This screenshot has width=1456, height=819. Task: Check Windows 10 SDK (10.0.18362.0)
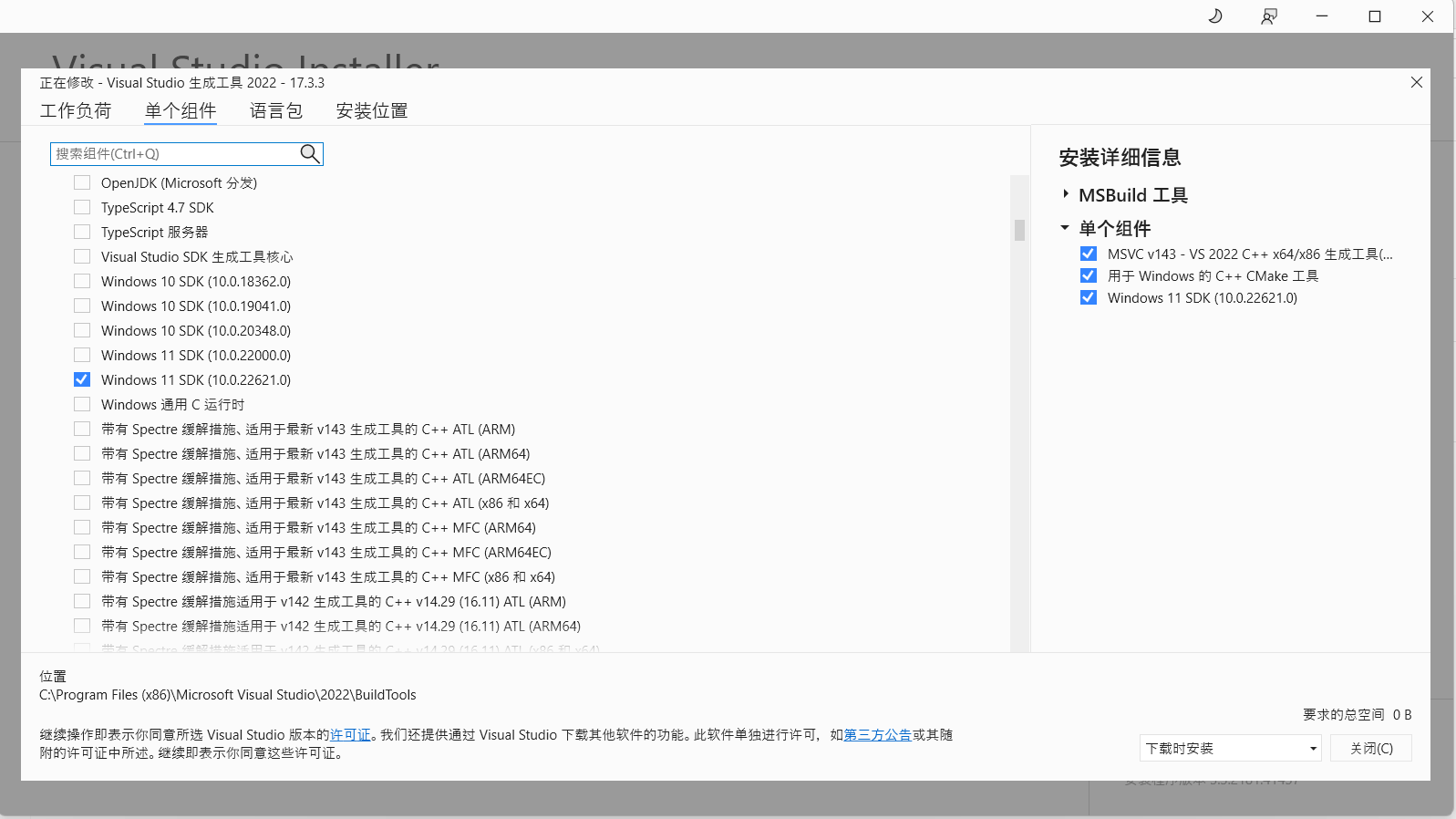[x=82, y=281]
